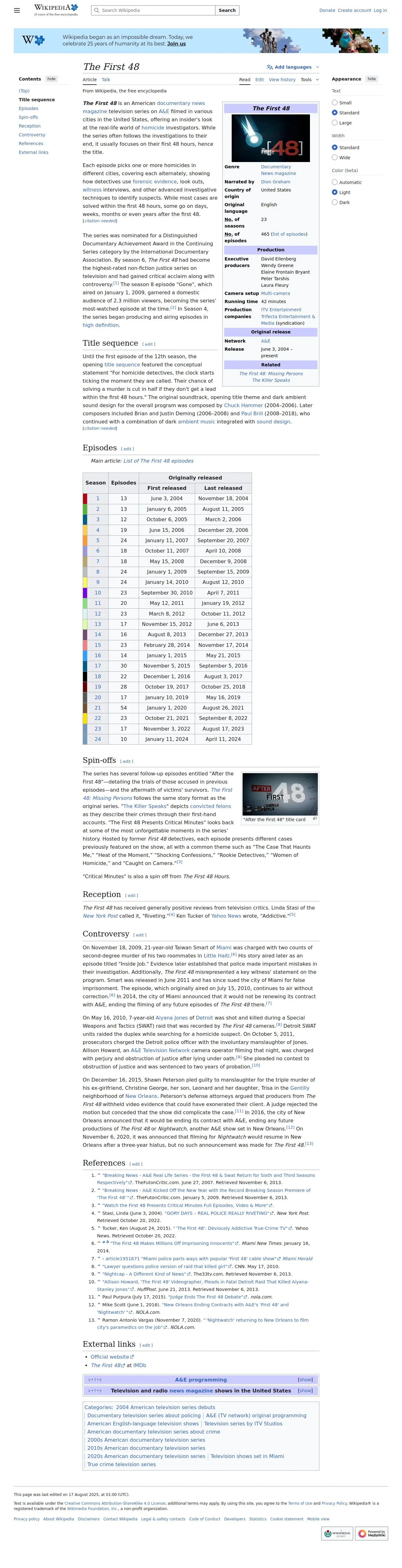Click the high definition link
The height and width of the screenshot is (1568, 402).
click(x=101, y=325)
